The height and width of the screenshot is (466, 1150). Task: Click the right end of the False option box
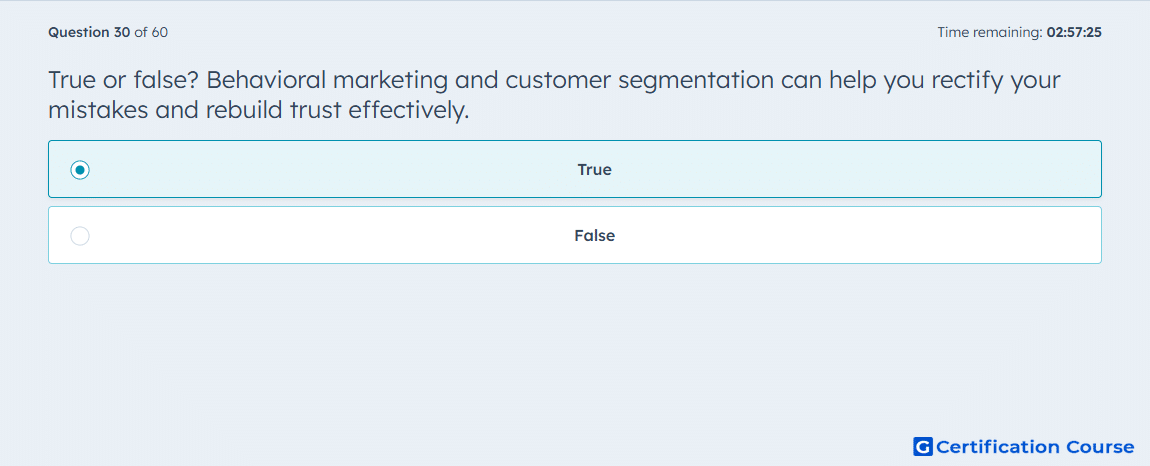pyautogui.click(x=1087, y=235)
